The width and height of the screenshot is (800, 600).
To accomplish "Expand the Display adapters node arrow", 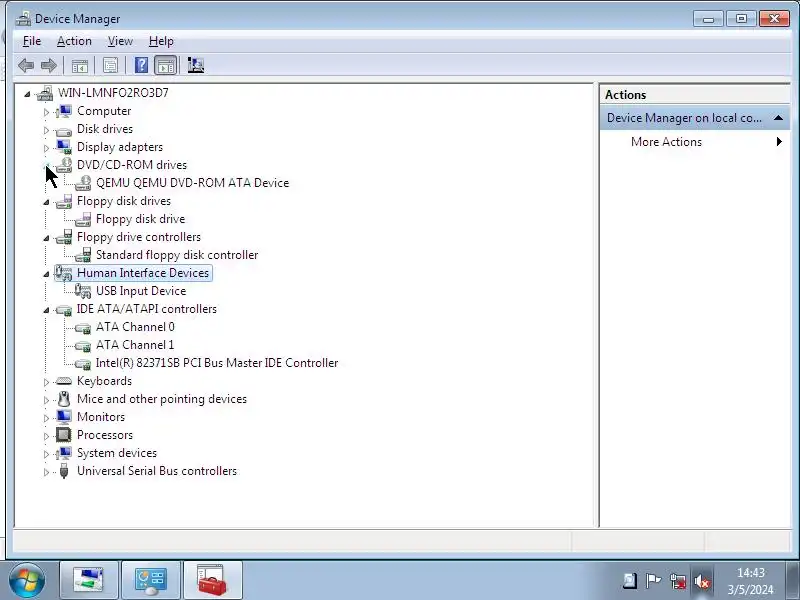I will pyautogui.click(x=46, y=148).
